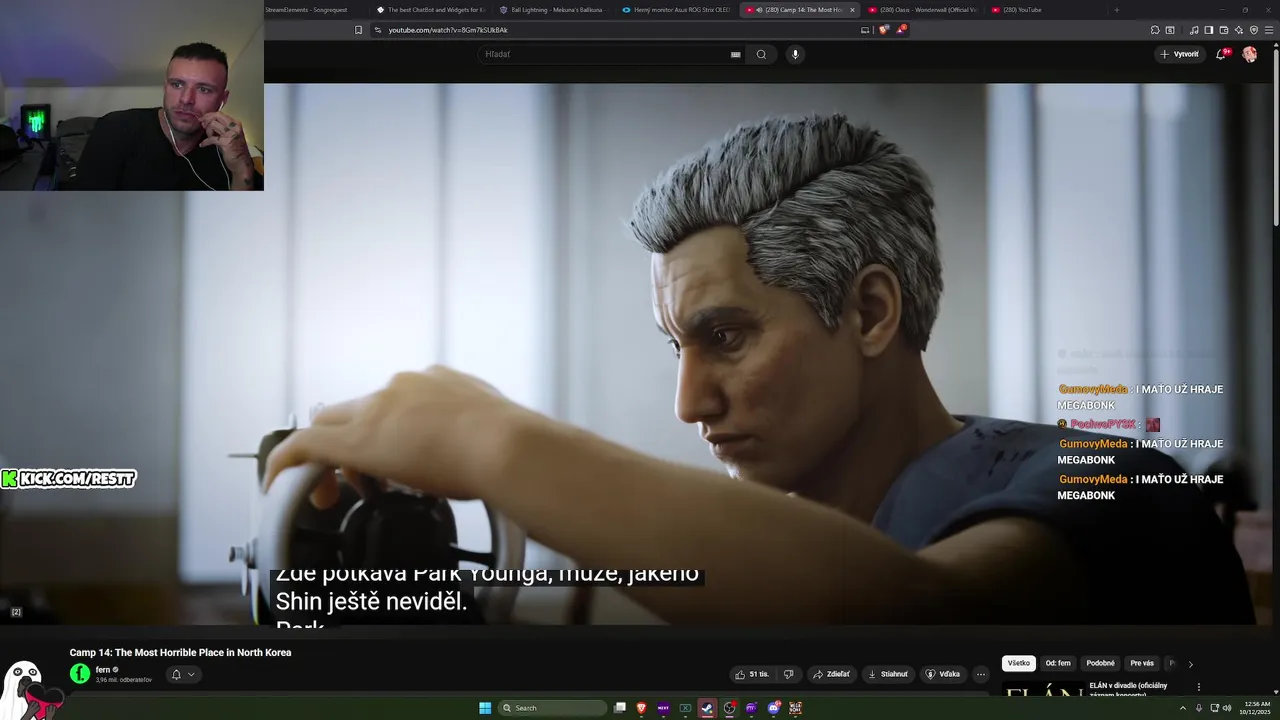
Task: Click the Vytvoriť create button
Action: [x=1180, y=54]
